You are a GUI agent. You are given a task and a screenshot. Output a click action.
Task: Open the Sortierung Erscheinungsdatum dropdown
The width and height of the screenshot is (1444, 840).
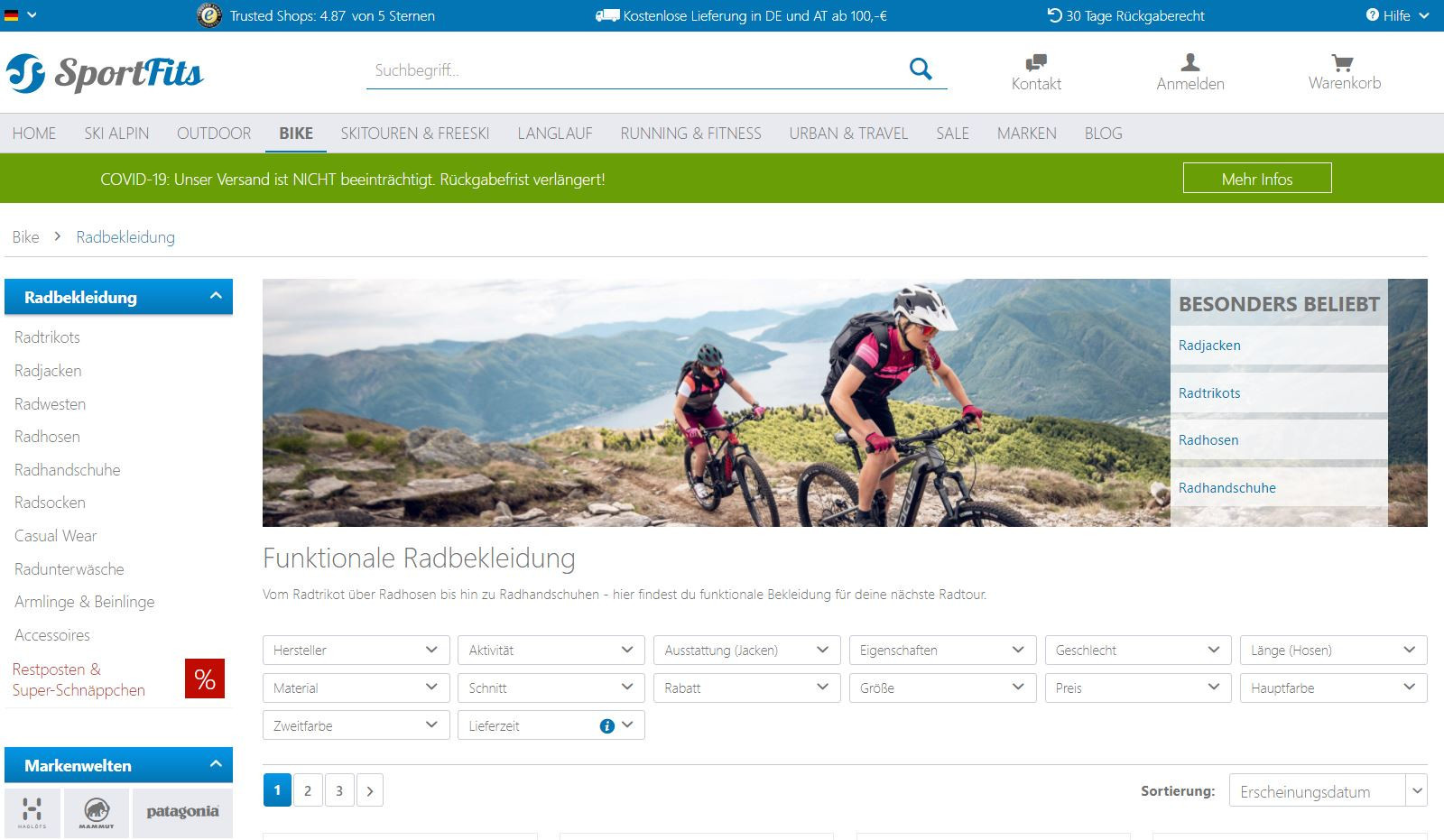tap(1327, 791)
